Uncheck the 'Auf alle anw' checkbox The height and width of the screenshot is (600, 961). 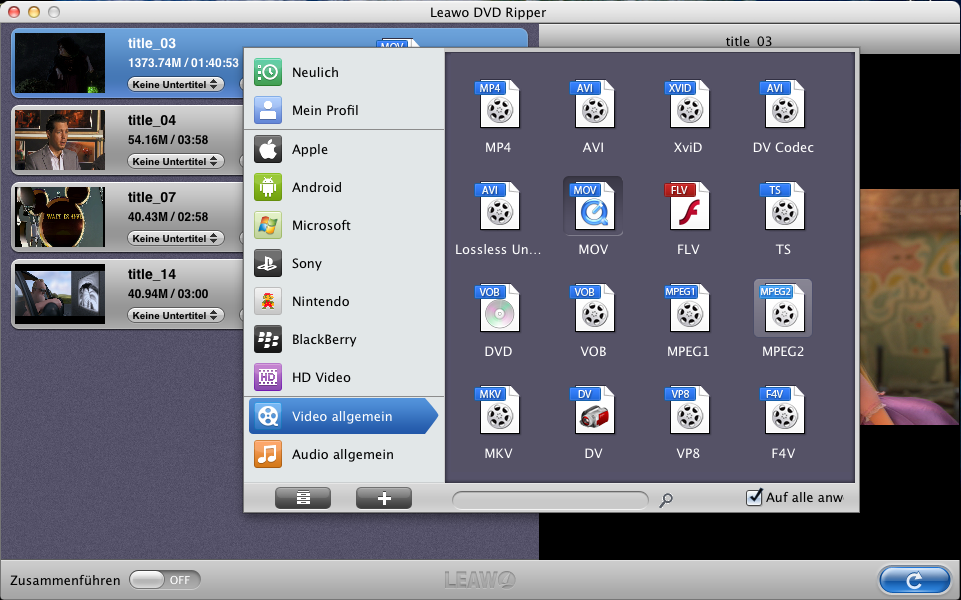755,497
